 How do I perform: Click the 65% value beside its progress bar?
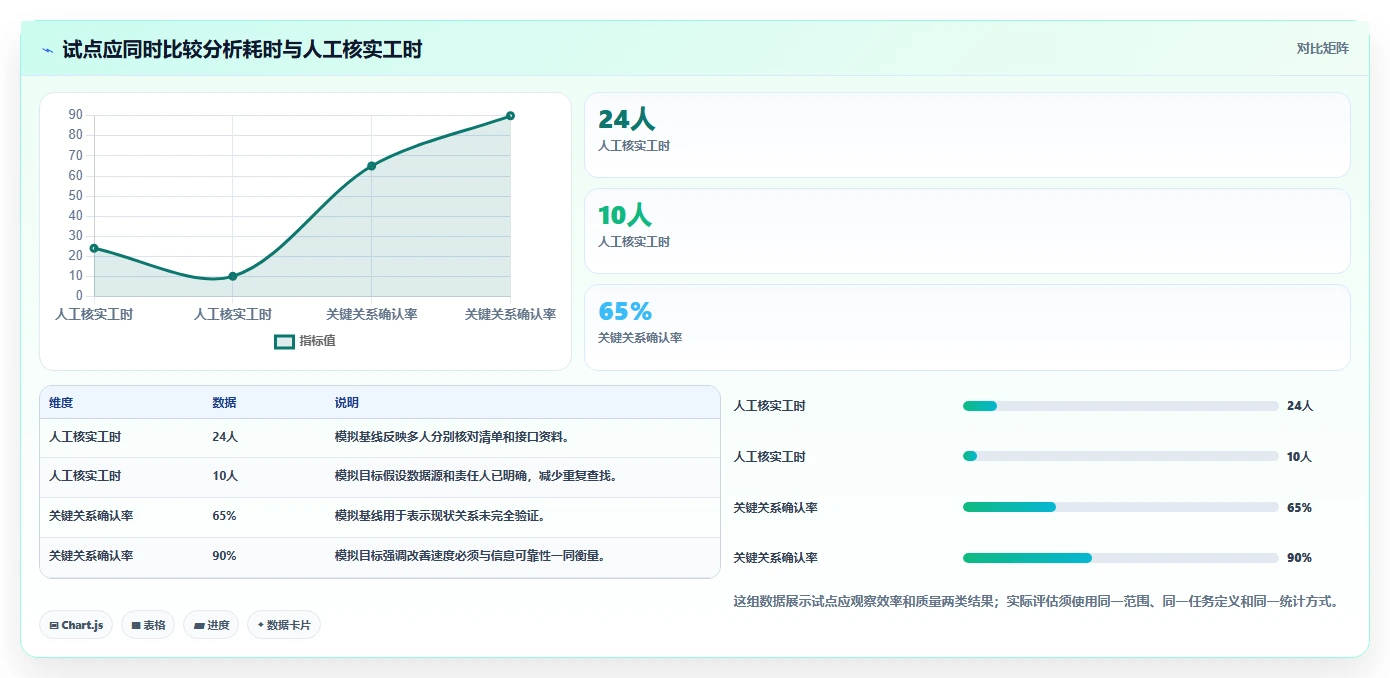click(x=1299, y=508)
